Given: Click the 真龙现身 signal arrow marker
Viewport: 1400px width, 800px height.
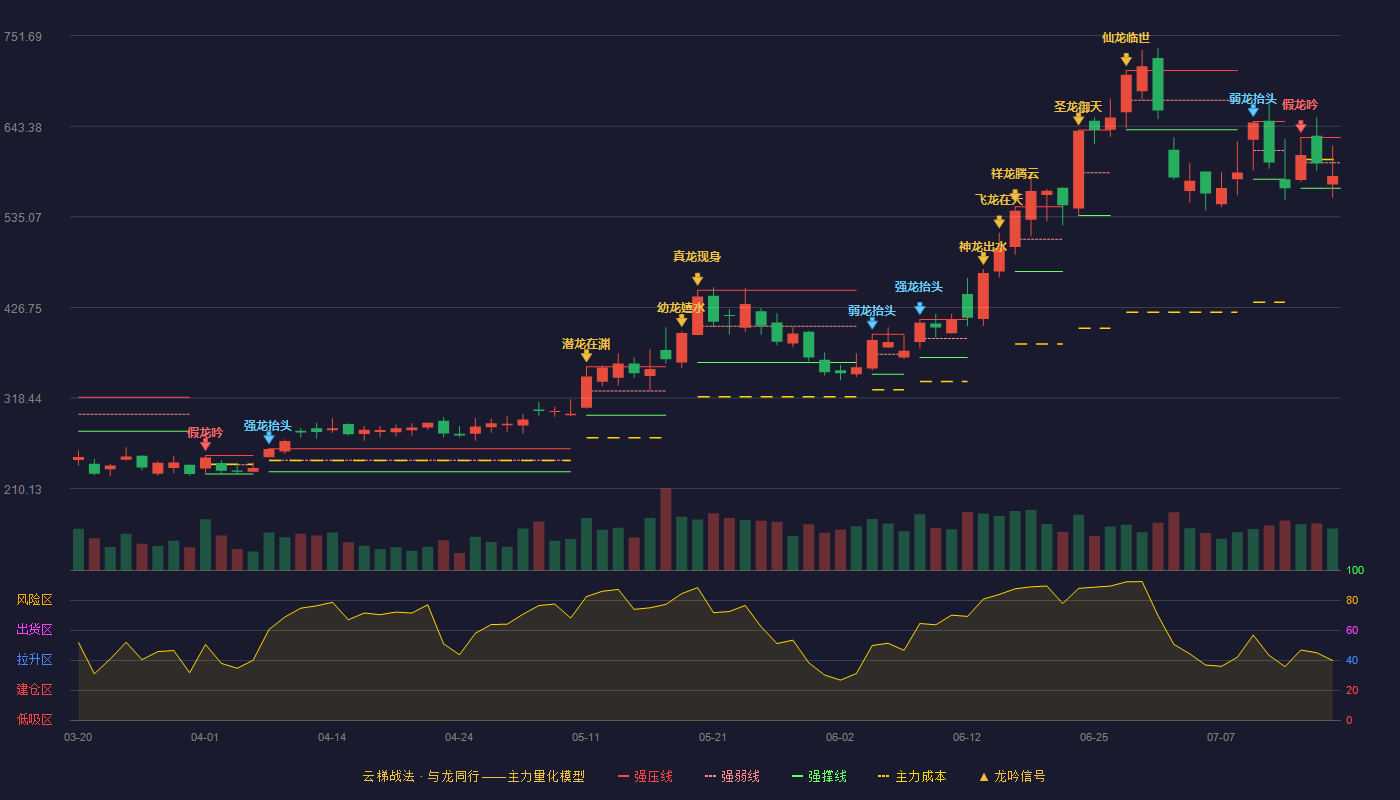Looking at the screenshot, I should pyautogui.click(x=697, y=279).
